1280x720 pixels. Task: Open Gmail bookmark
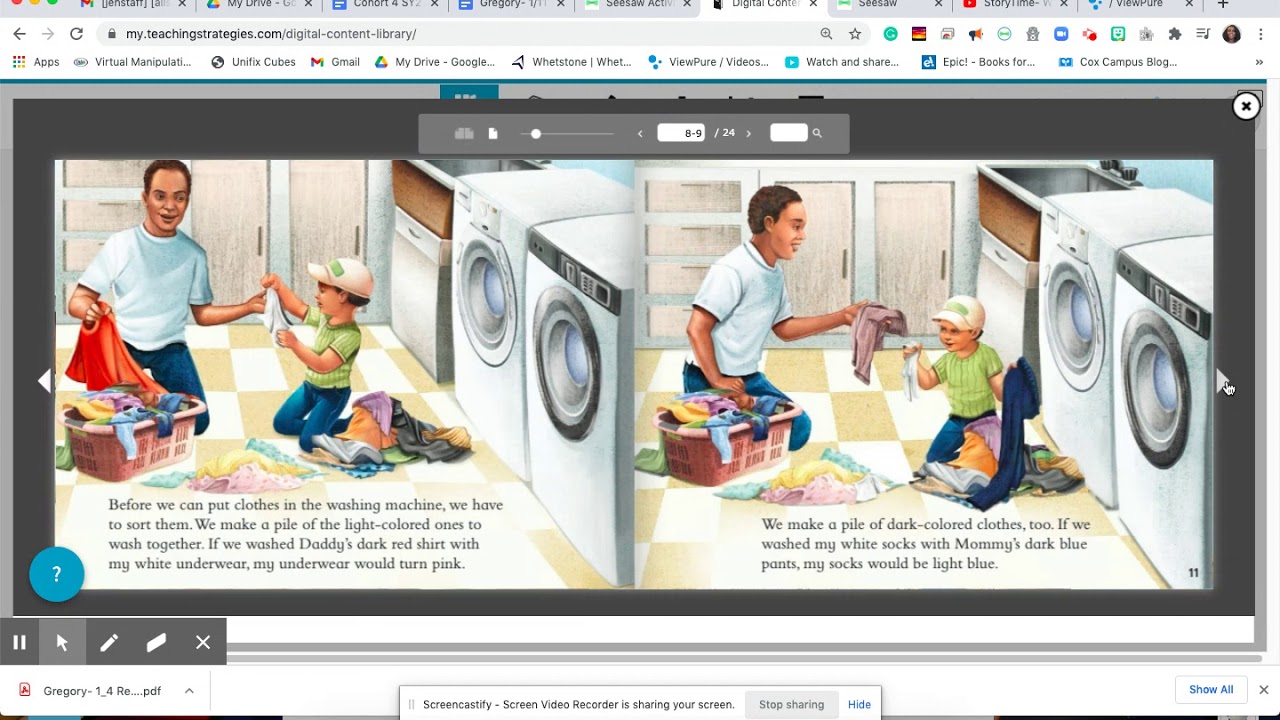(x=335, y=62)
